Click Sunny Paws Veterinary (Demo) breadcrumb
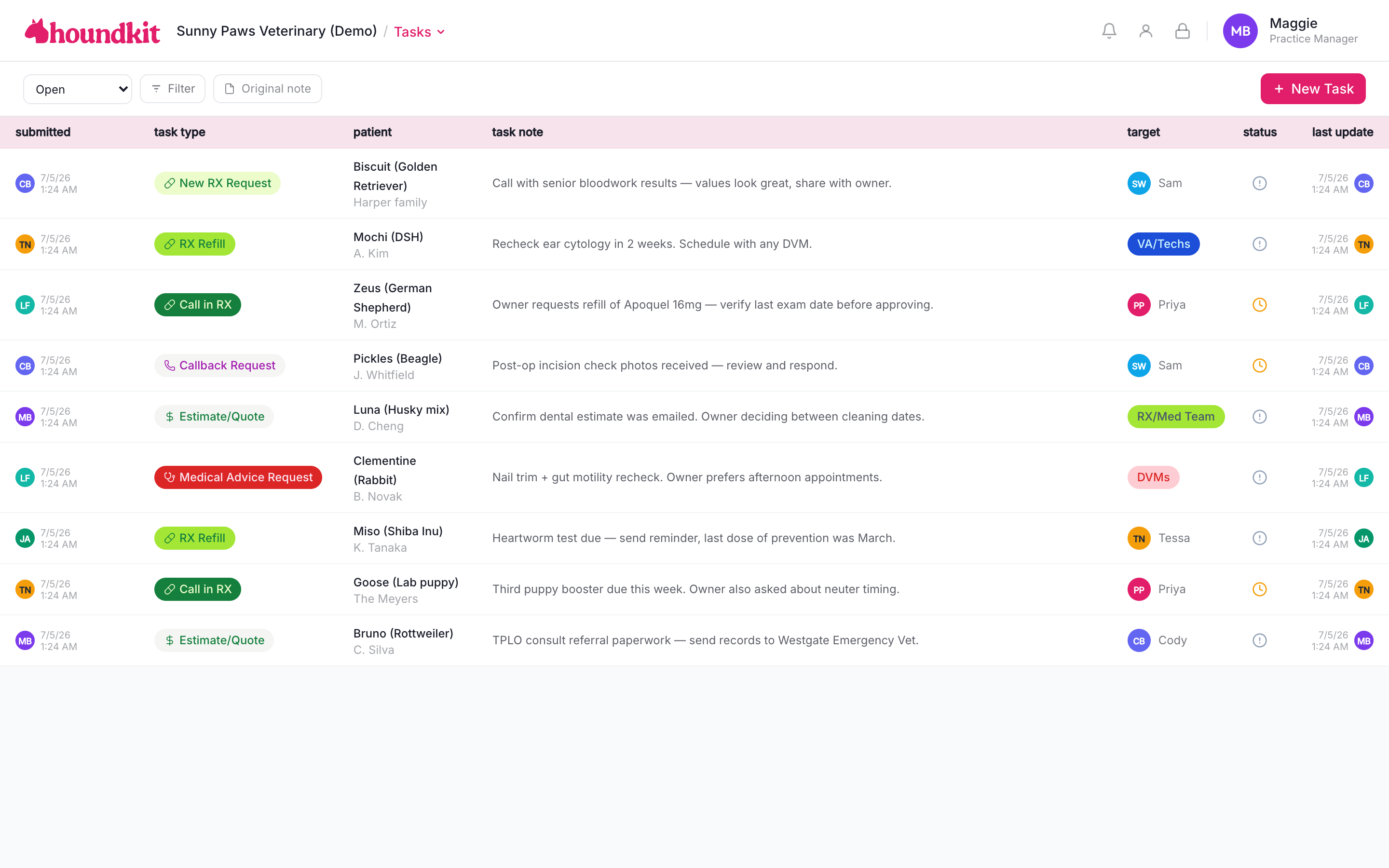This screenshot has height=868, width=1389. pos(277,31)
